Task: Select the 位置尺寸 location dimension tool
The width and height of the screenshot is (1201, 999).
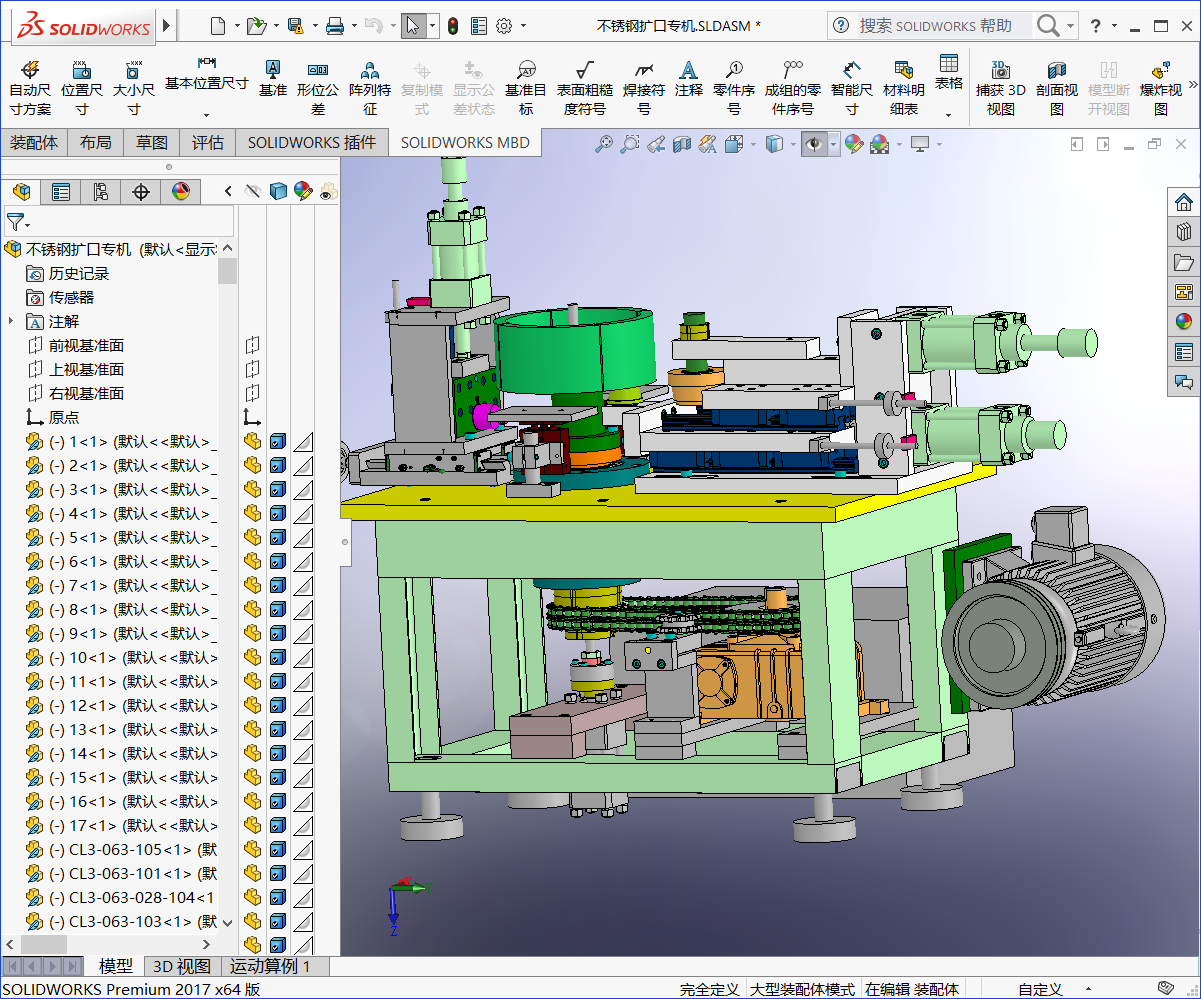Action: click(82, 88)
